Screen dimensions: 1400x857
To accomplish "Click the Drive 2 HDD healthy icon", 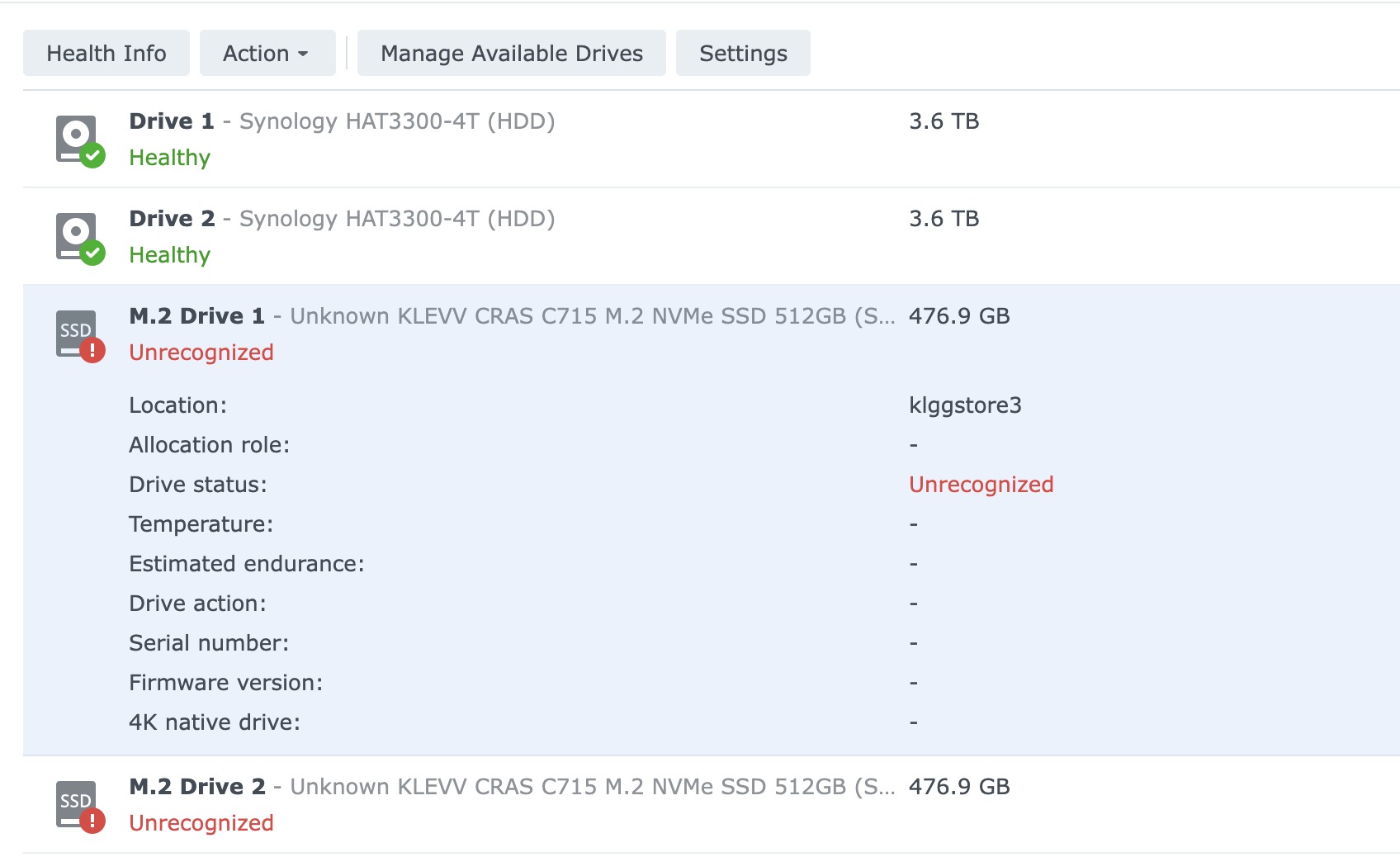I will point(79,237).
